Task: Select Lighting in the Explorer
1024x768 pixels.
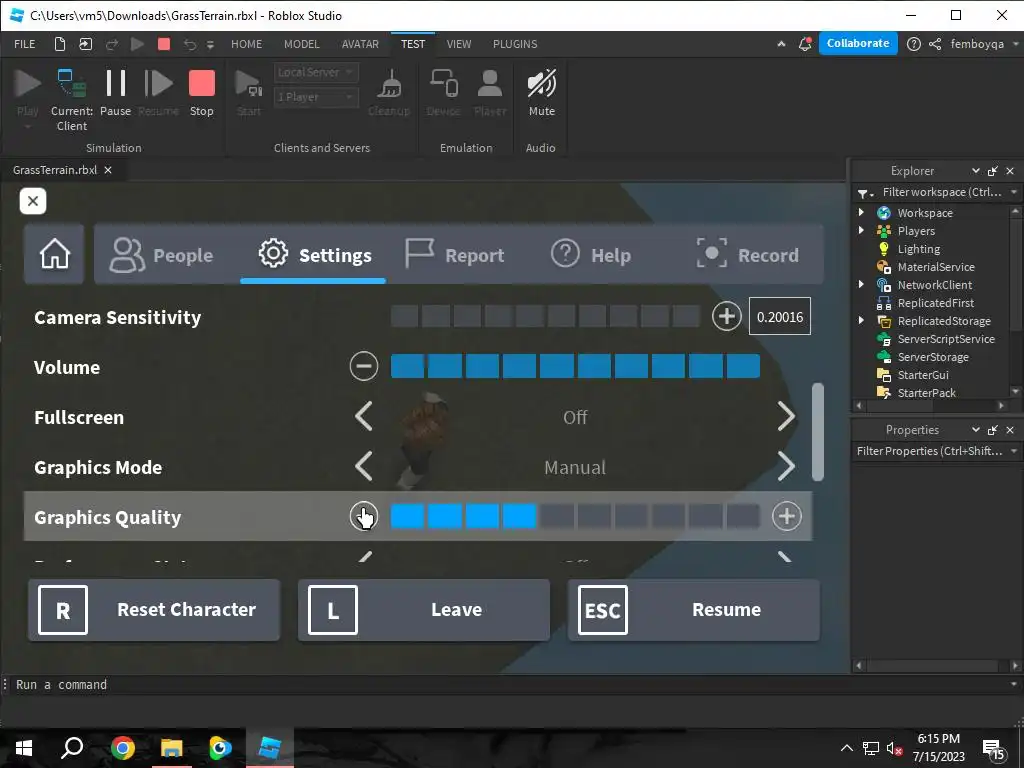Action: point(918,249)
